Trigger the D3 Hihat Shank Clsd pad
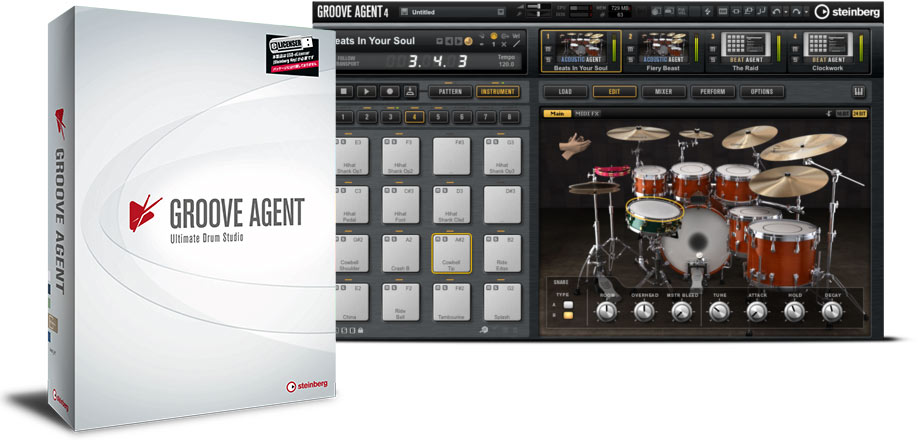The width and height of the screenshot is (920, 440). coord(452,205)
